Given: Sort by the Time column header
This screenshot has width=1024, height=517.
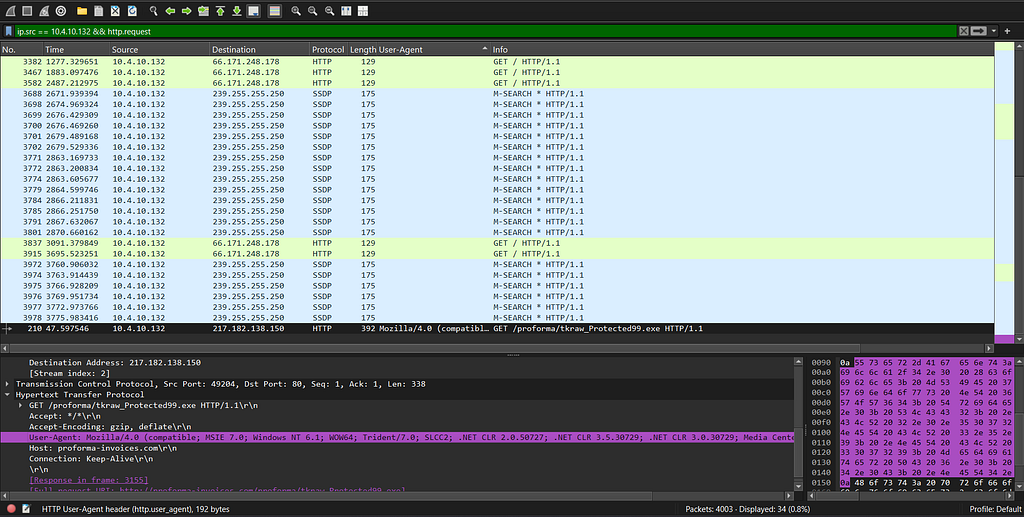Looking at the screenshot, I should [x=76, y=49].
